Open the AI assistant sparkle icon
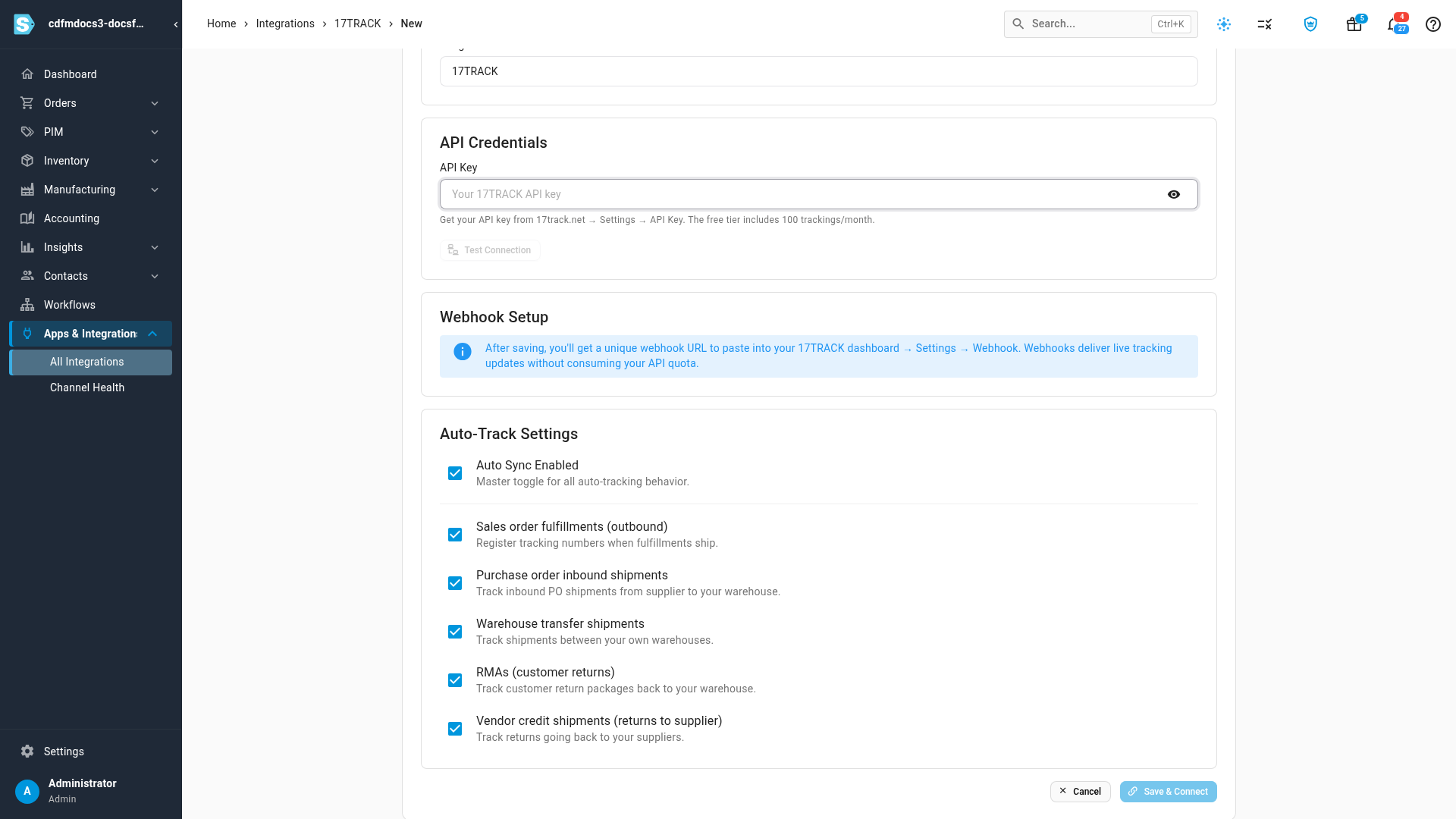The image size is (1456, 819). [x=1224, y=24]
